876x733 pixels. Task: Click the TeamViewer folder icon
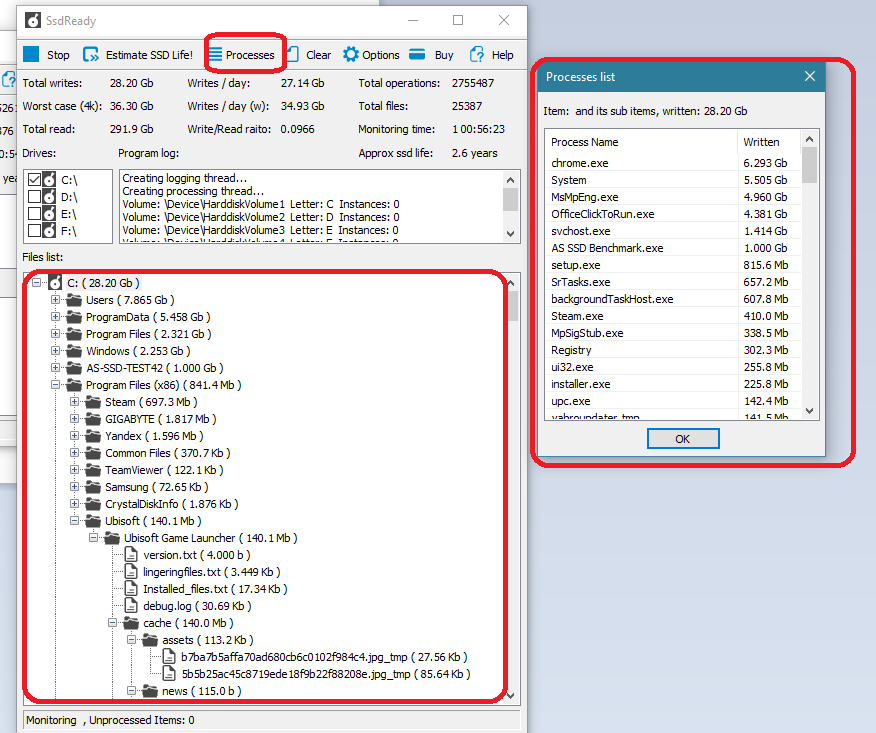click(x=93, y=470)
